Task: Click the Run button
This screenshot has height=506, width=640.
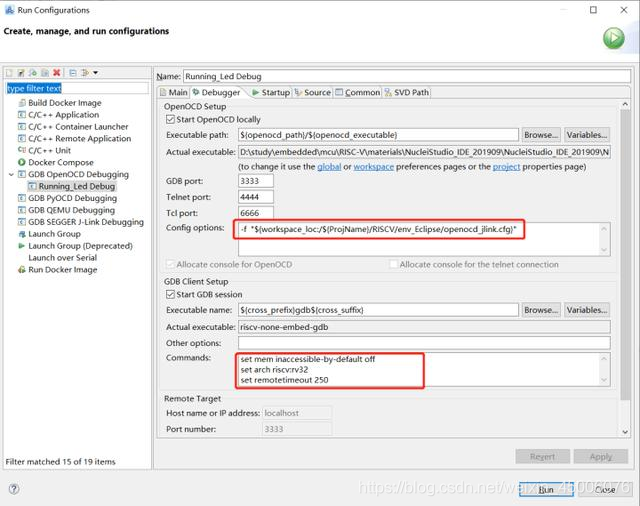Action: tap(546, 489)
